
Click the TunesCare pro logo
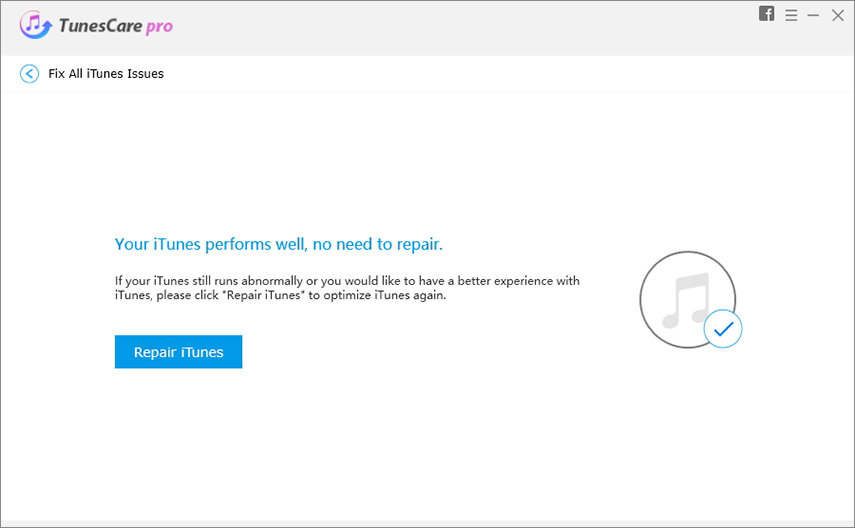[96, 25]
